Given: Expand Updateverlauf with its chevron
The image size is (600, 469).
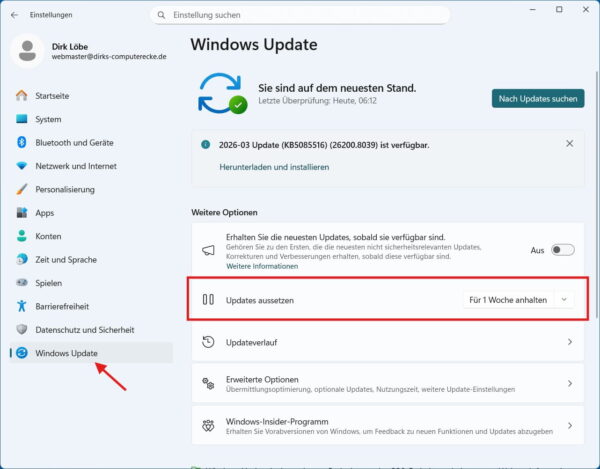Looking at the screenshot, I should pos(570,342).
